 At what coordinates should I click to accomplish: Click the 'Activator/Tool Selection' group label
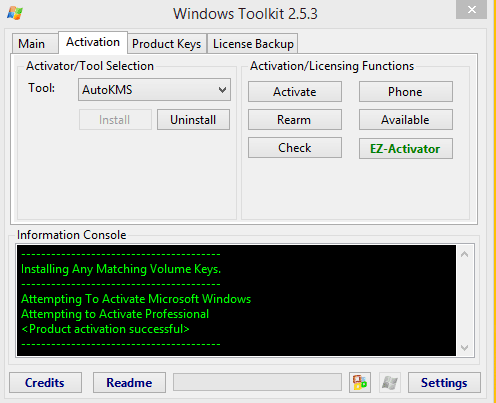click(x=90, y=66)
